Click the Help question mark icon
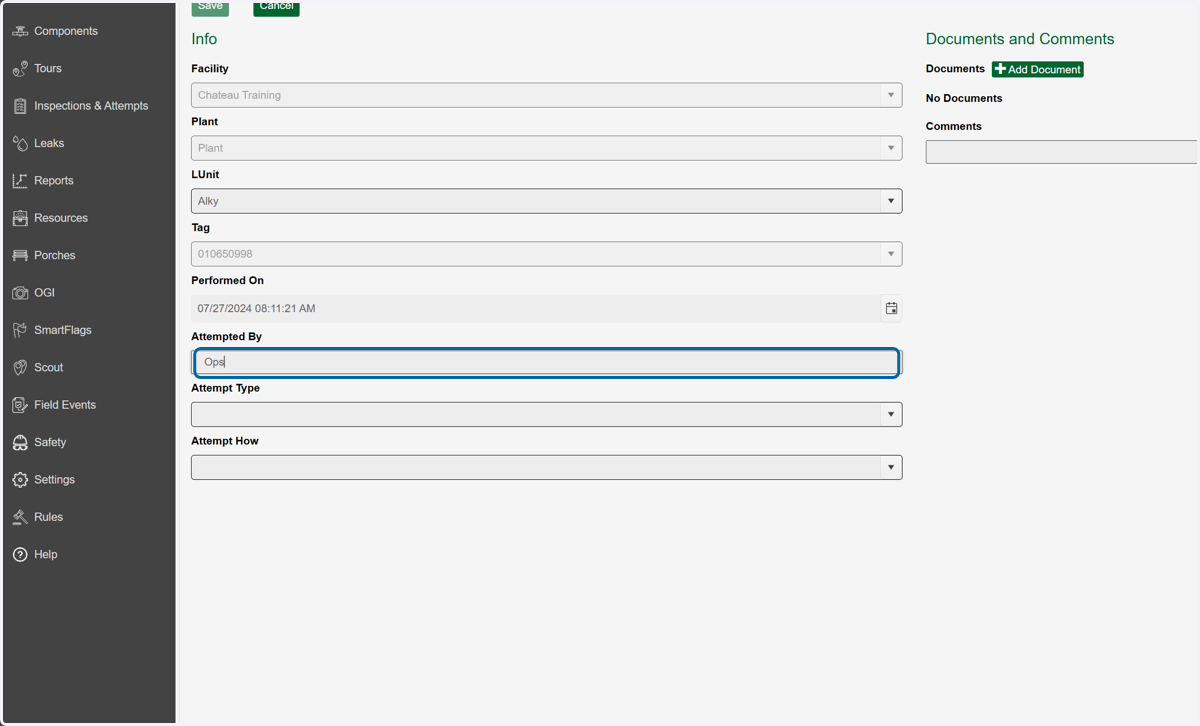 click(x=20, y=555)
